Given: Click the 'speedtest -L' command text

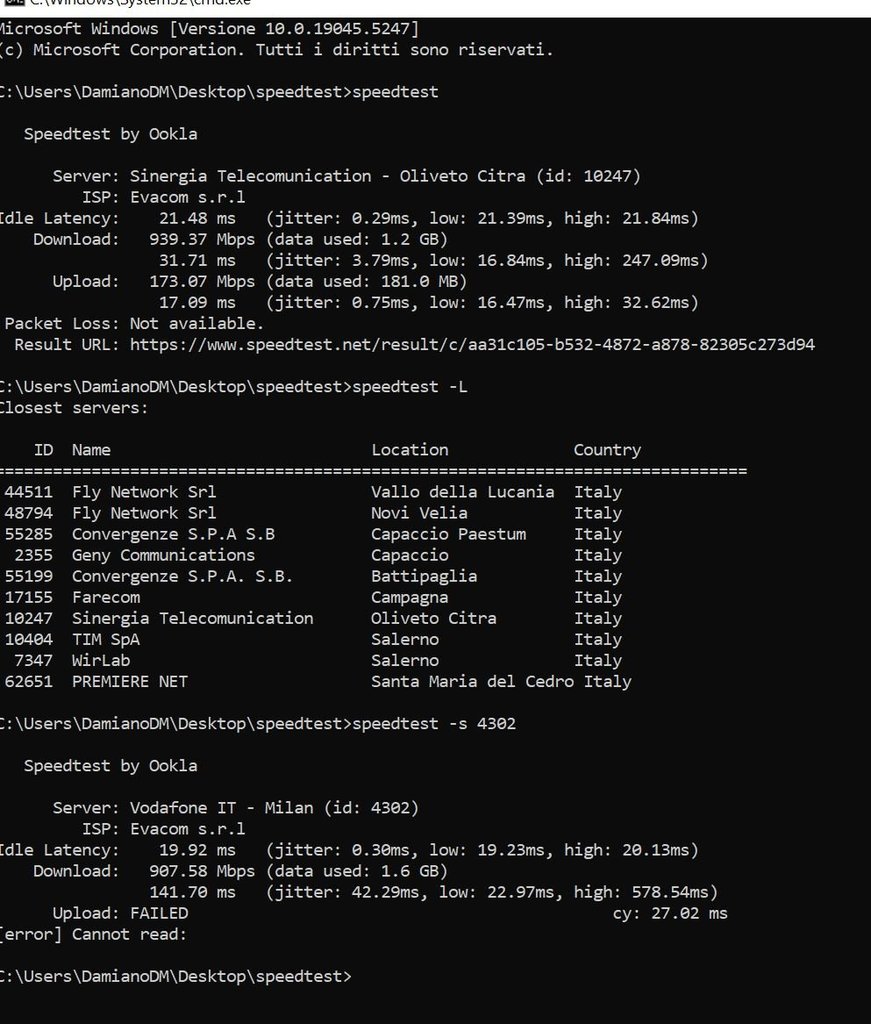Looking at the screenshot, I should point(409,387).
